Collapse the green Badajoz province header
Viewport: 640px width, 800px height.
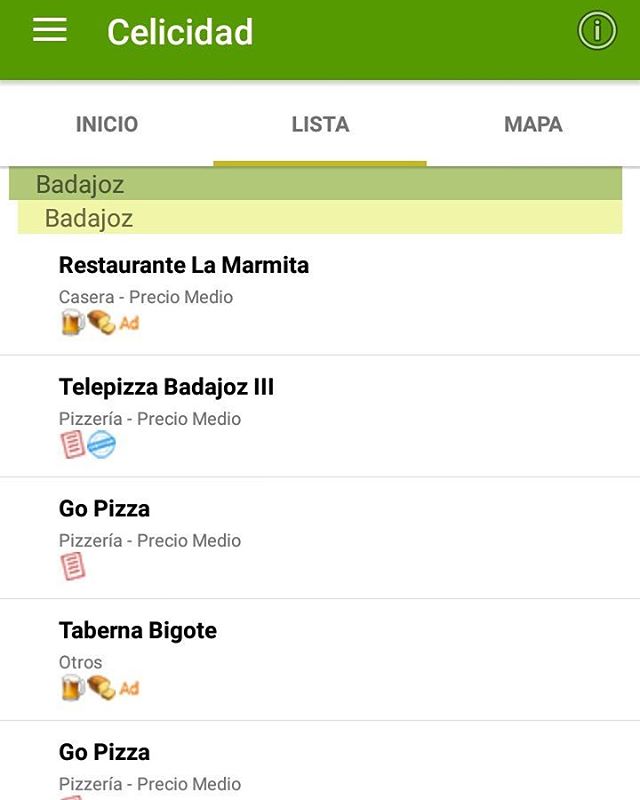316,184
